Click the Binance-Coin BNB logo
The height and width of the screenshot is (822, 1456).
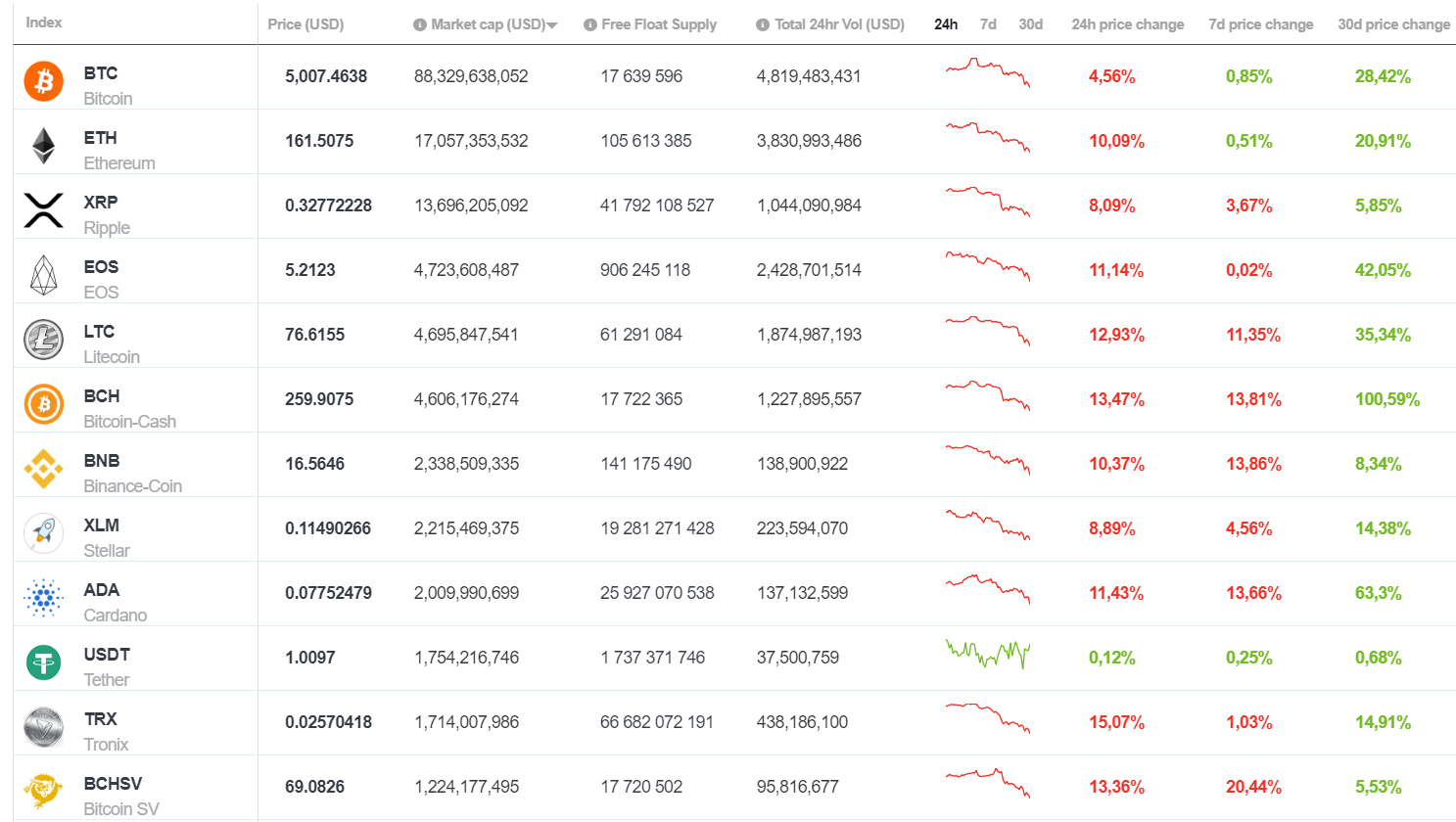pyautogui.click(x=44, y=469)
